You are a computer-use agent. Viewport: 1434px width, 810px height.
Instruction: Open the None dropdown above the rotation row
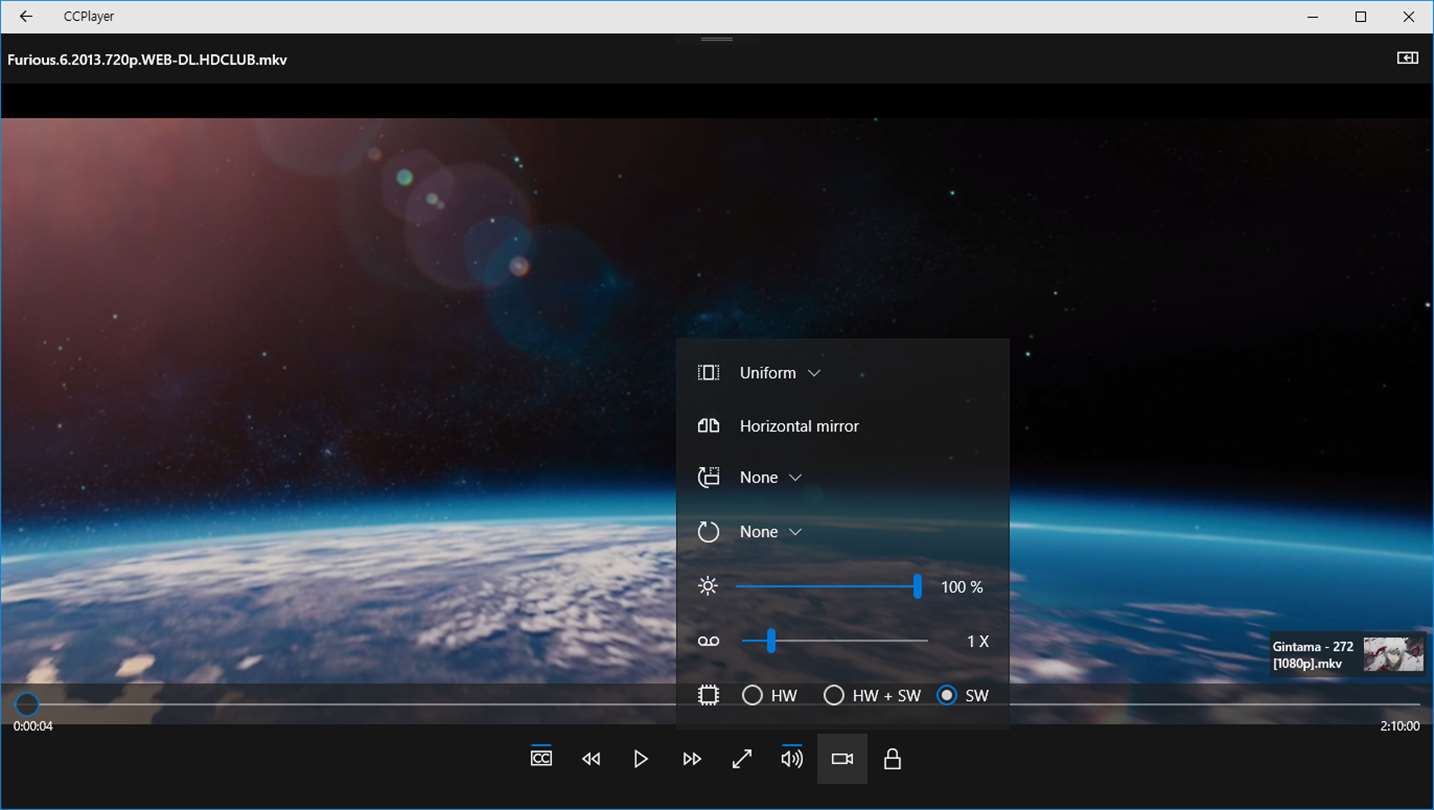(x=771, y=478)
